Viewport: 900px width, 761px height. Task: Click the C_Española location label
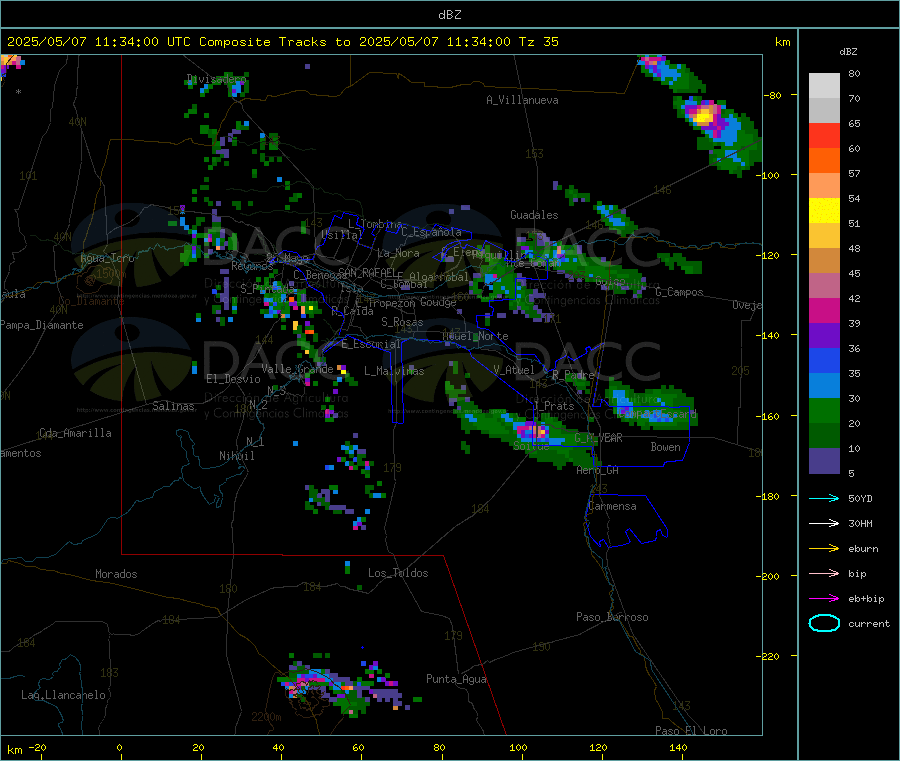click(x=431, y=232)
